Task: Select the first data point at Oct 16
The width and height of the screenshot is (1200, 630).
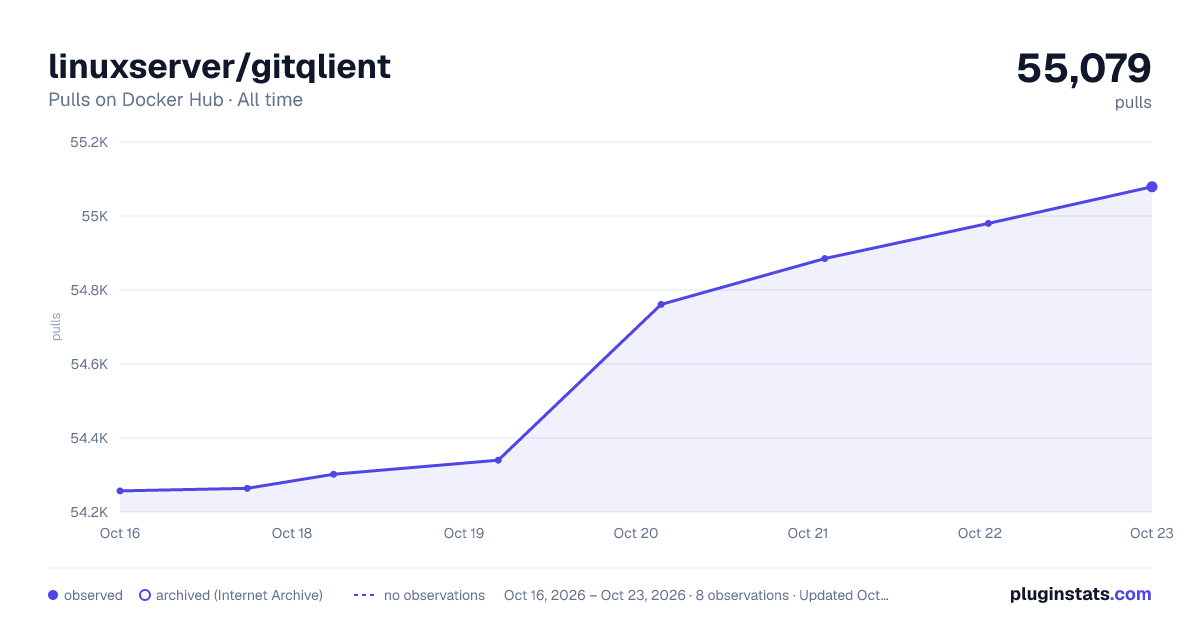Action: click(x=120, y=491)
